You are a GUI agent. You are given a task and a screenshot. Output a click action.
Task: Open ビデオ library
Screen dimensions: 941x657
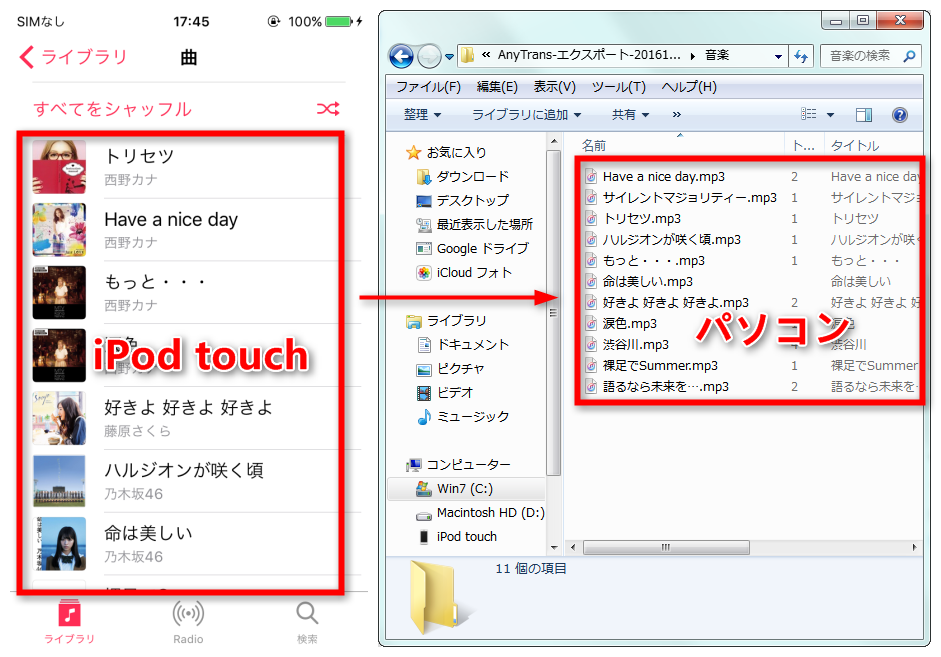pyautogui.click(x=445, y=392)
